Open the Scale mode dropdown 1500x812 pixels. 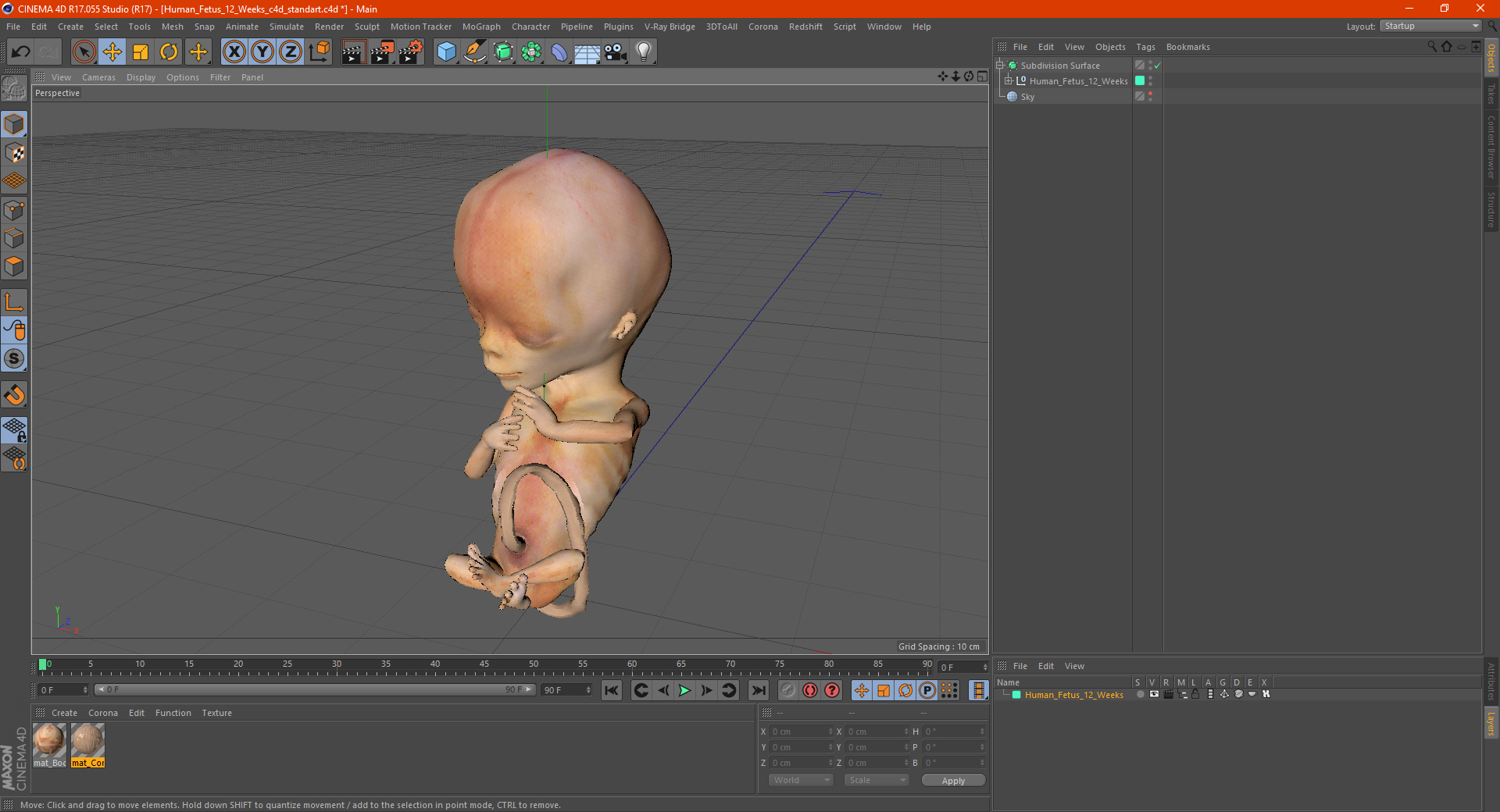coord(877,780)
